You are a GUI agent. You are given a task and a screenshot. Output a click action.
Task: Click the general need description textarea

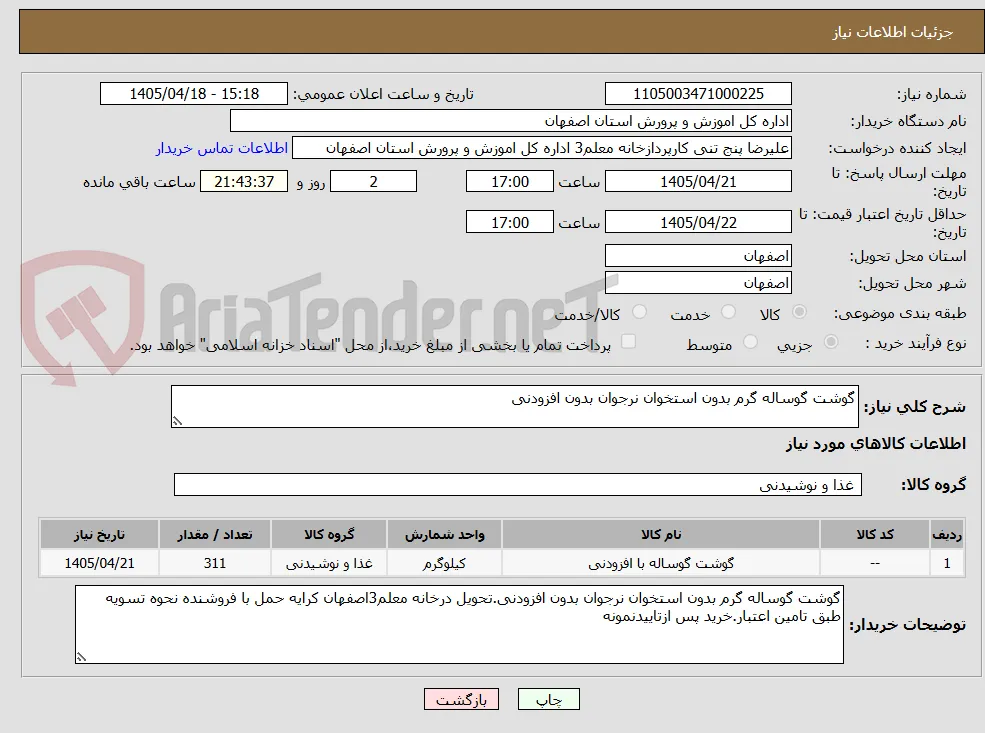[514, 406]
